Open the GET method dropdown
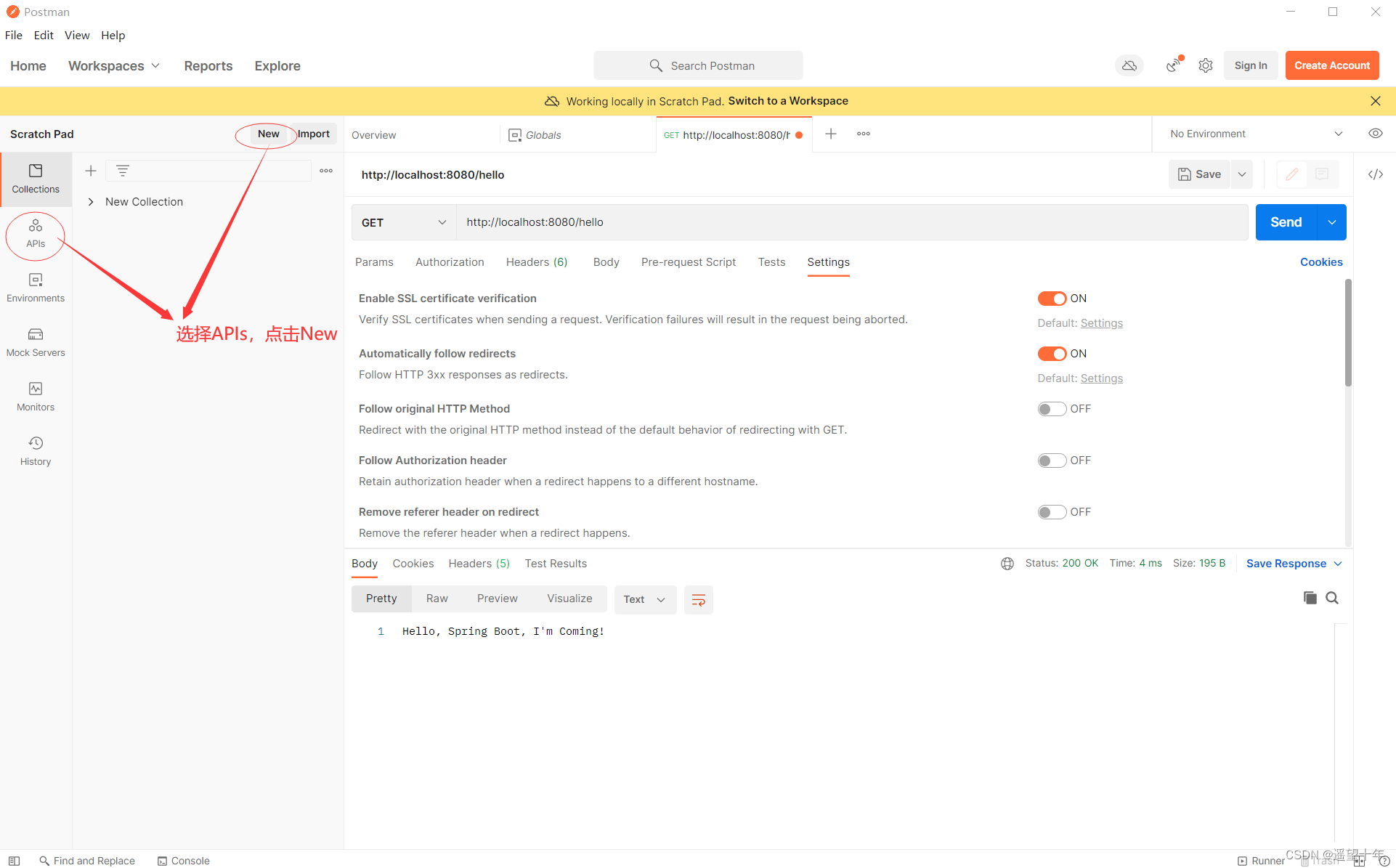Viewport: 1396px width, 868px height. click(x=404, y=222)
